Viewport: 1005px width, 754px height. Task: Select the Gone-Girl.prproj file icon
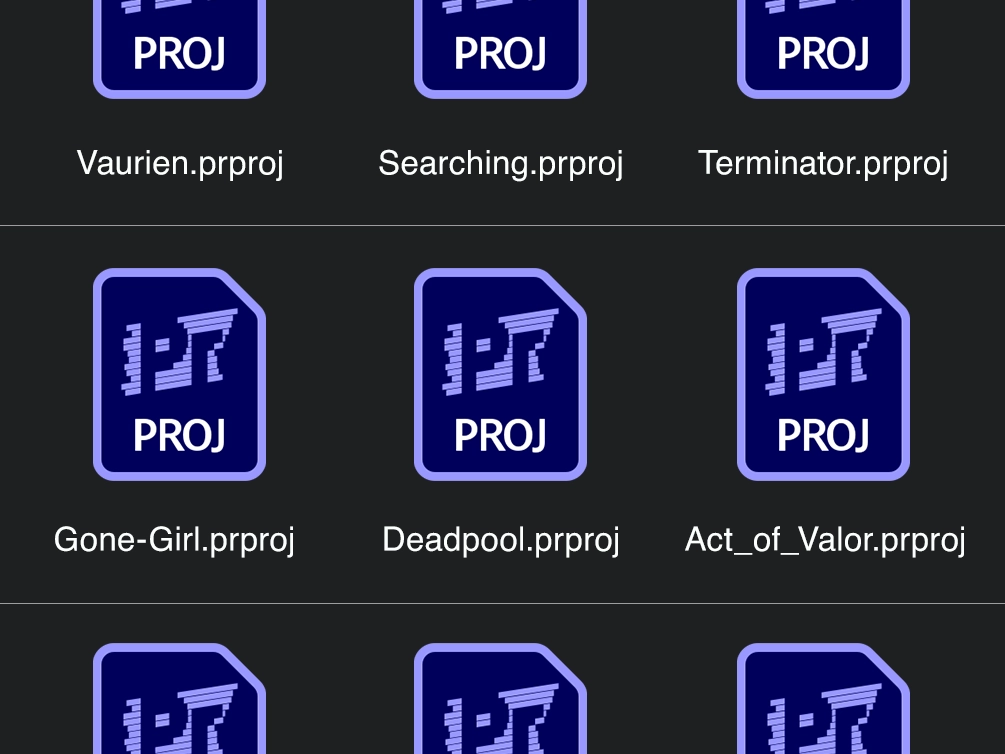pyautogui.click(x=179, y=374)
